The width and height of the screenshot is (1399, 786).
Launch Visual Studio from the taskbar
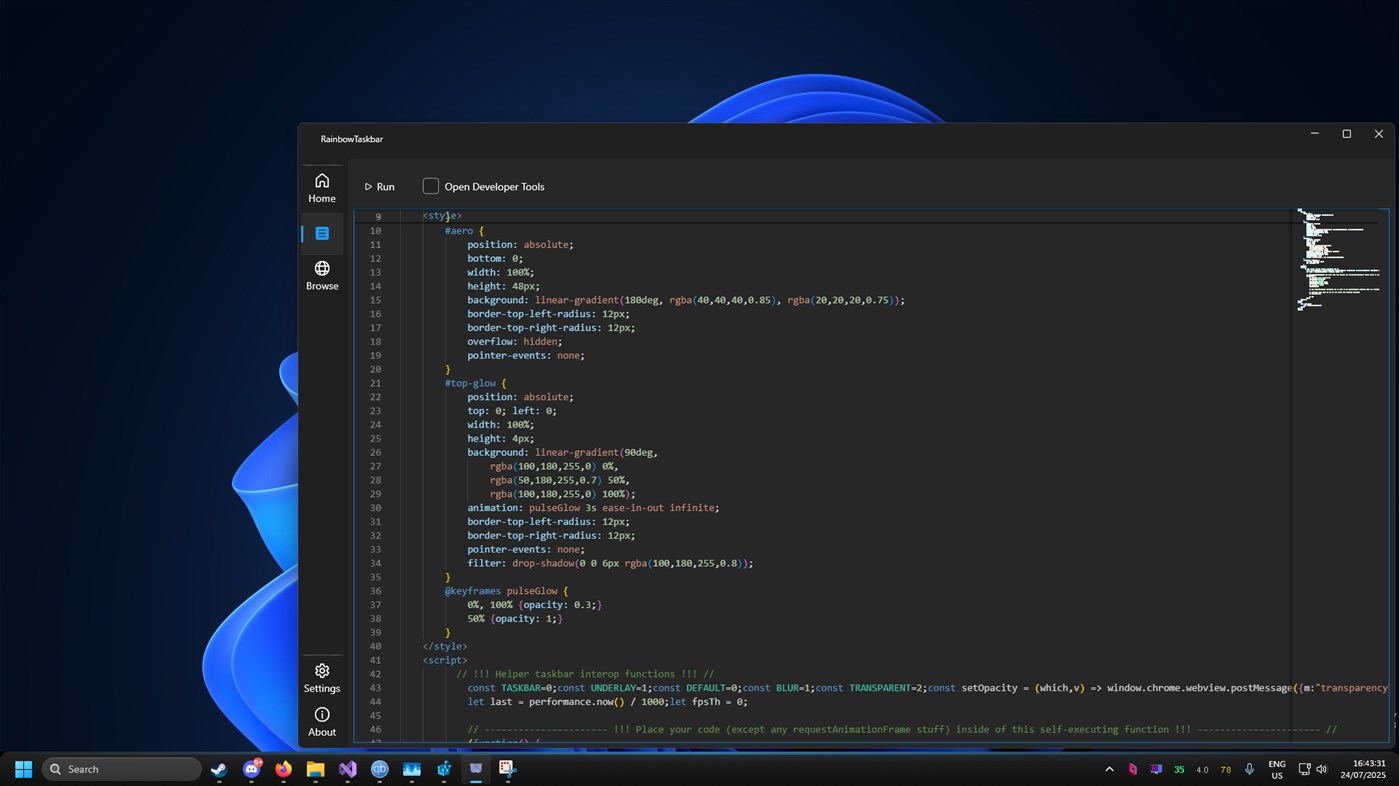348,769
